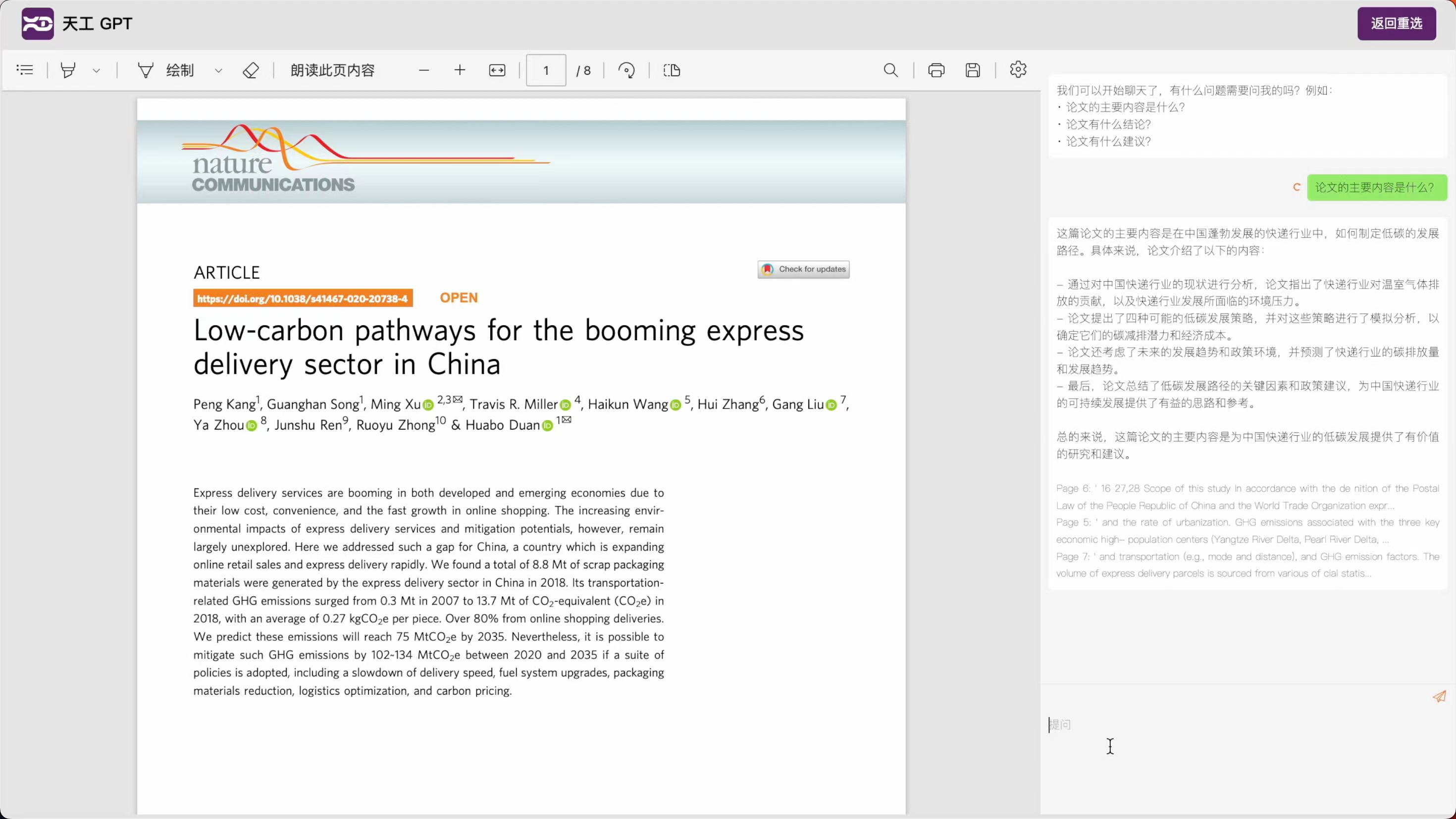This screenshot has width=1456, height=819.
Task: Select the highlighter tool
Action: [x=68, y=70]
